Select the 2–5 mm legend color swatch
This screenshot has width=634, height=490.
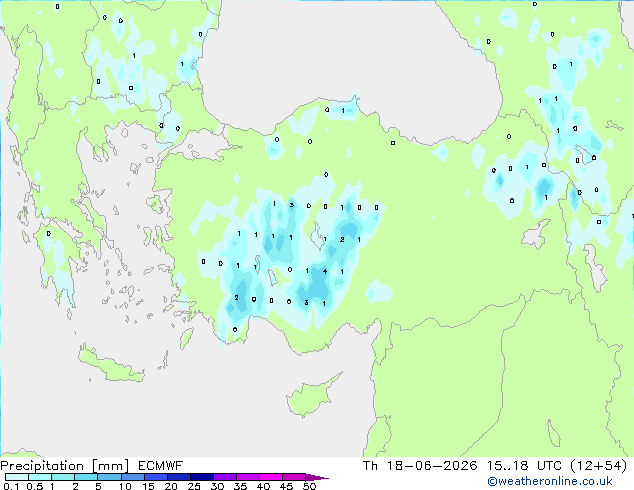point(86,477)
